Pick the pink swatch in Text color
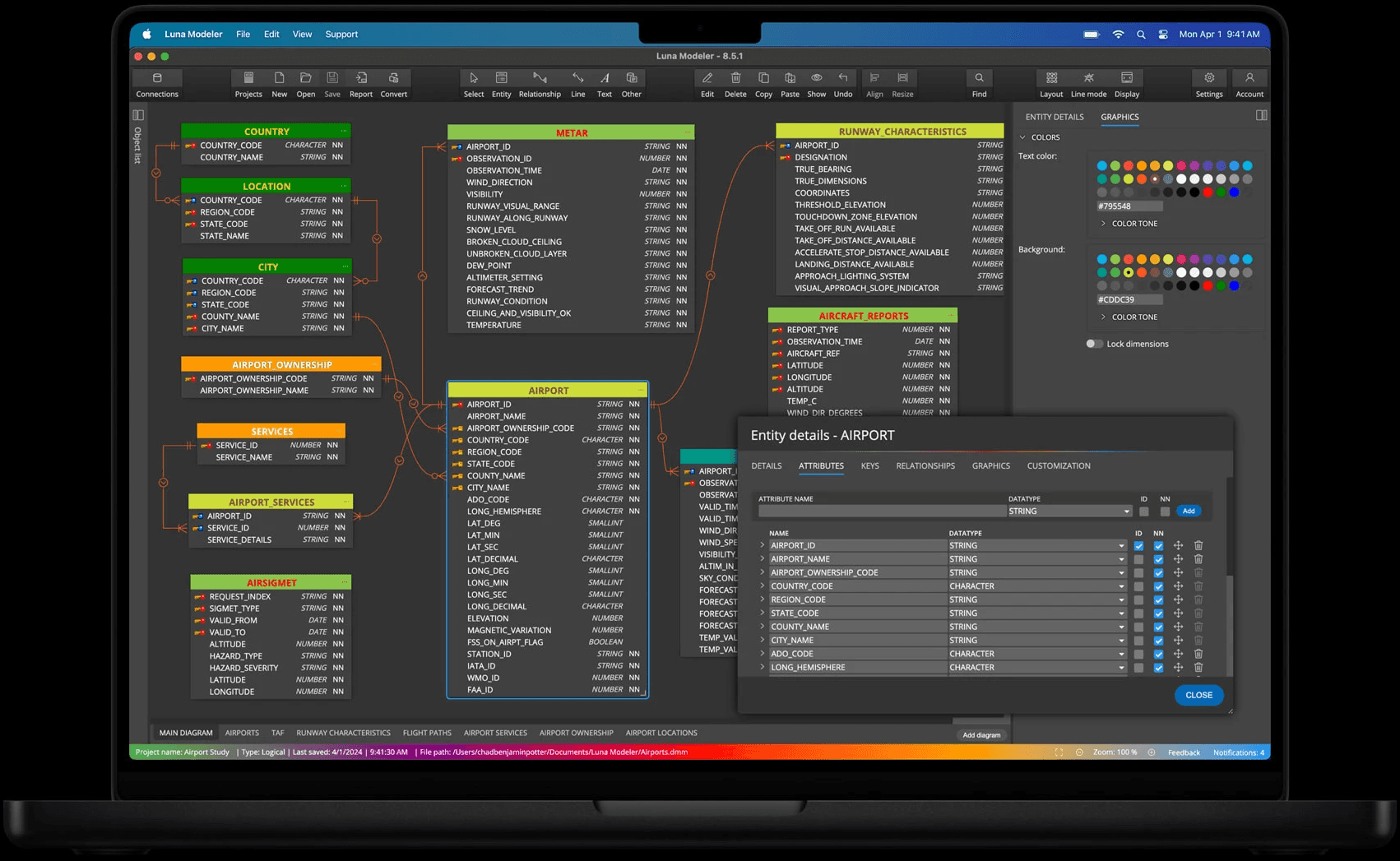The image size is (1400, 861). point(1181,165)
